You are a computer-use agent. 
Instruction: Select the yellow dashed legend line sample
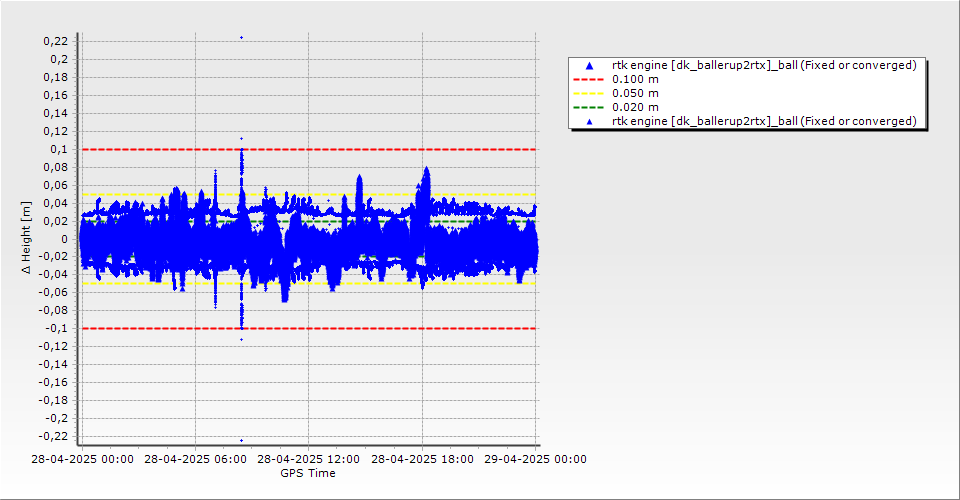pos(588,94)
